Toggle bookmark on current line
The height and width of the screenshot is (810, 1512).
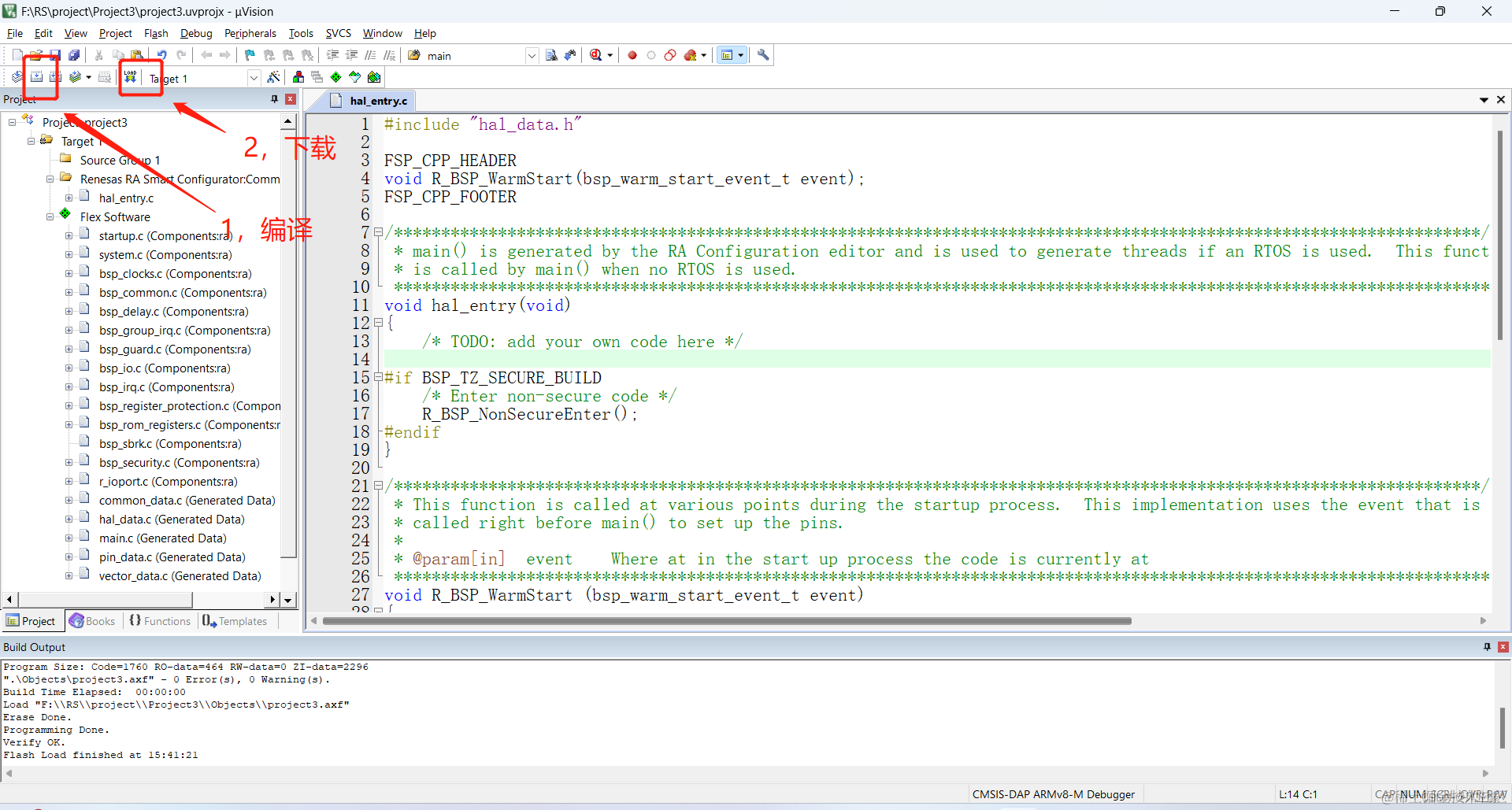click(x=250, y=55)
